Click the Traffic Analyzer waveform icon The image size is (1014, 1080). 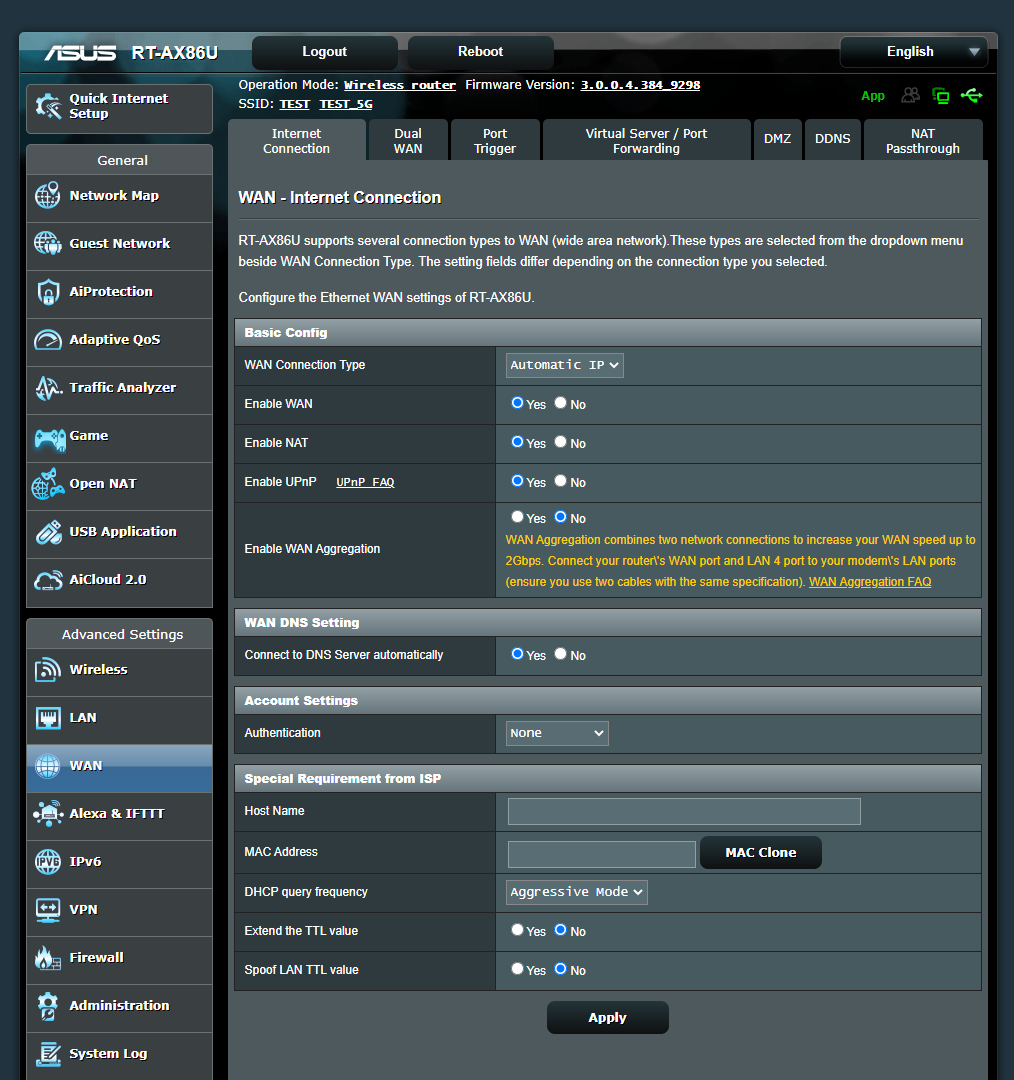pos(48,388)
